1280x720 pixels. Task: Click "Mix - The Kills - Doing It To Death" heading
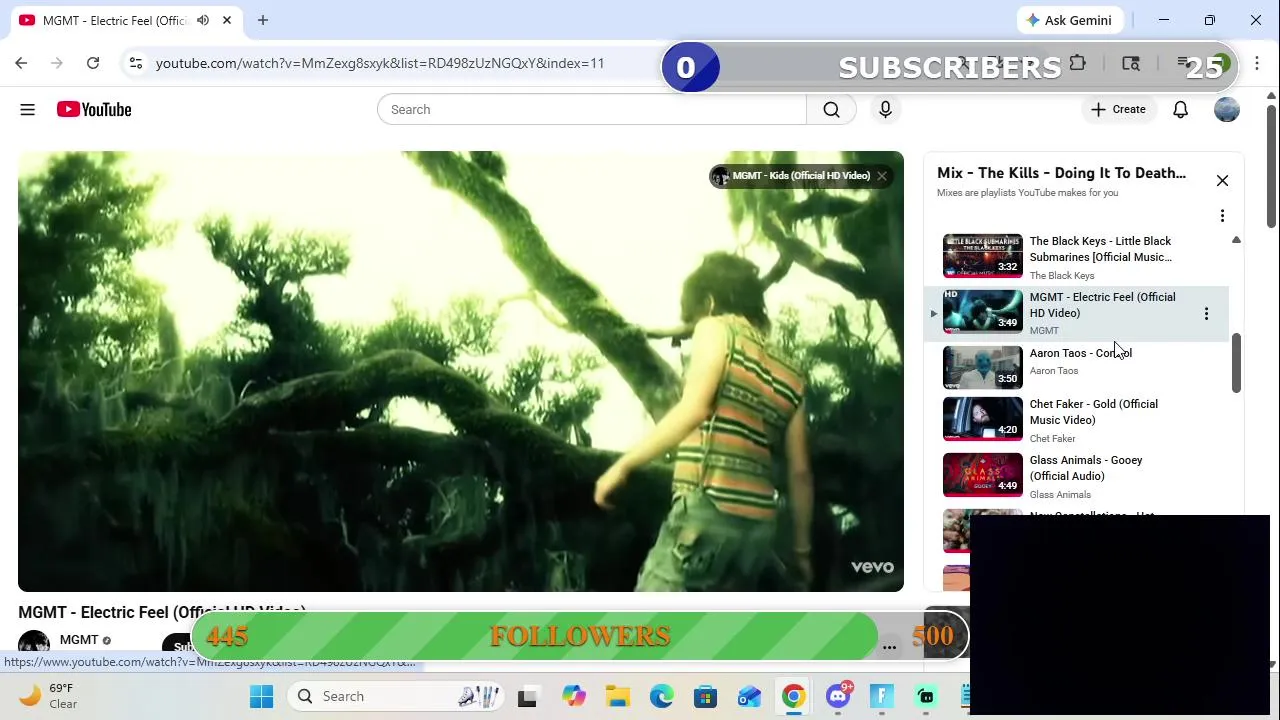tap(1061, 173)
